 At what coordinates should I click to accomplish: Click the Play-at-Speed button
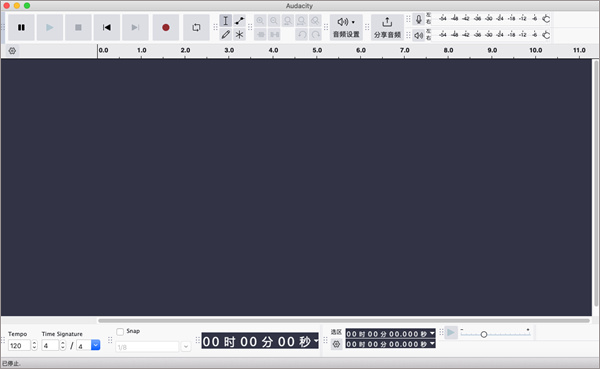tap(451, 332)
